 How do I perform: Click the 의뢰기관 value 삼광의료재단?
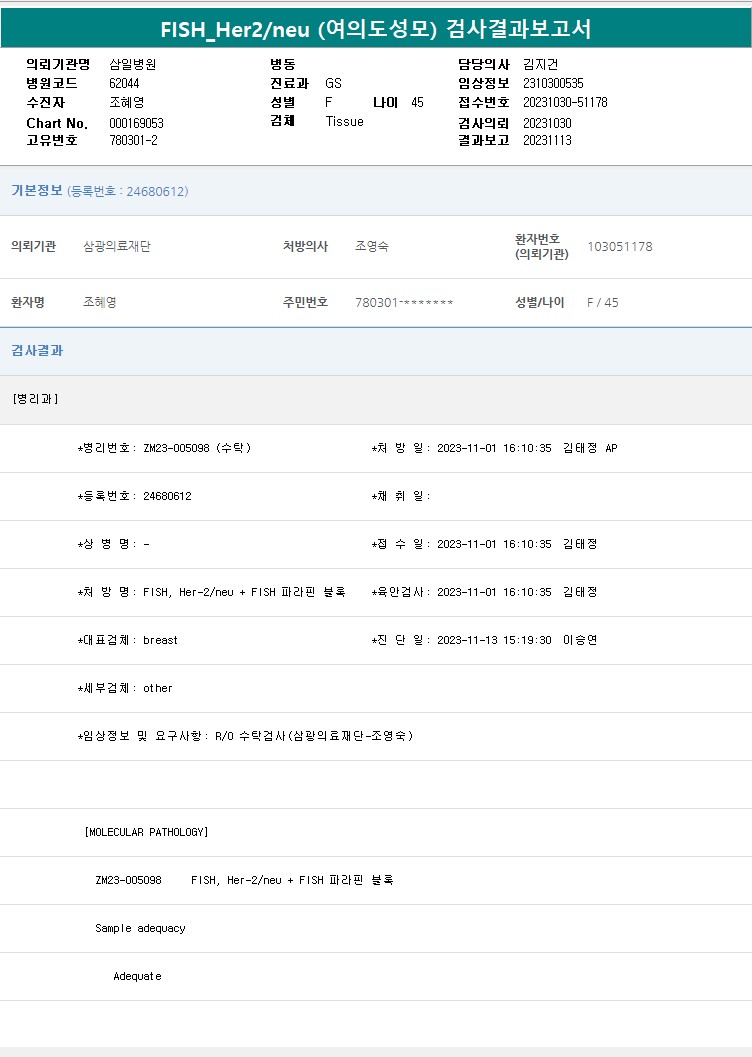pyautogui.click(x=117, y=247)
